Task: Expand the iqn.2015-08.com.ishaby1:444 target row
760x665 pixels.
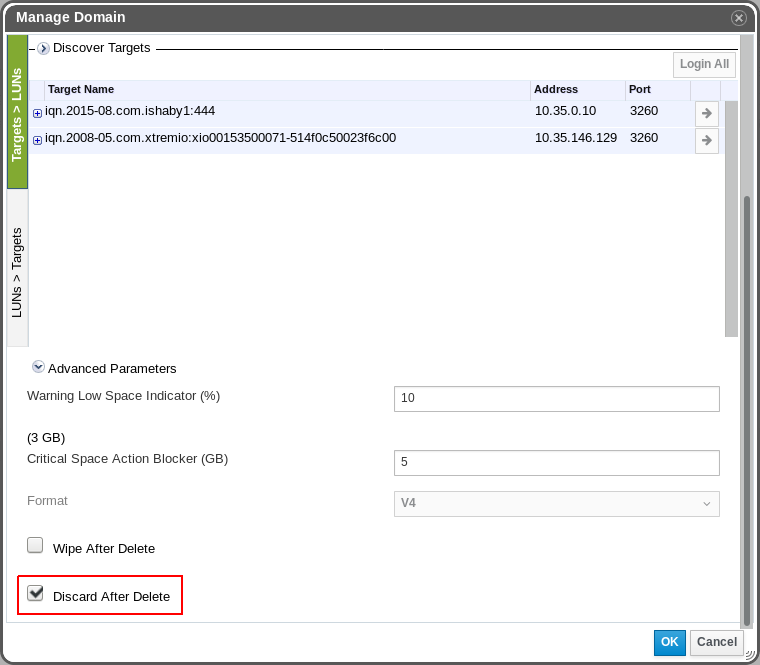Action: pyautogui.click(x=37, y=113)
